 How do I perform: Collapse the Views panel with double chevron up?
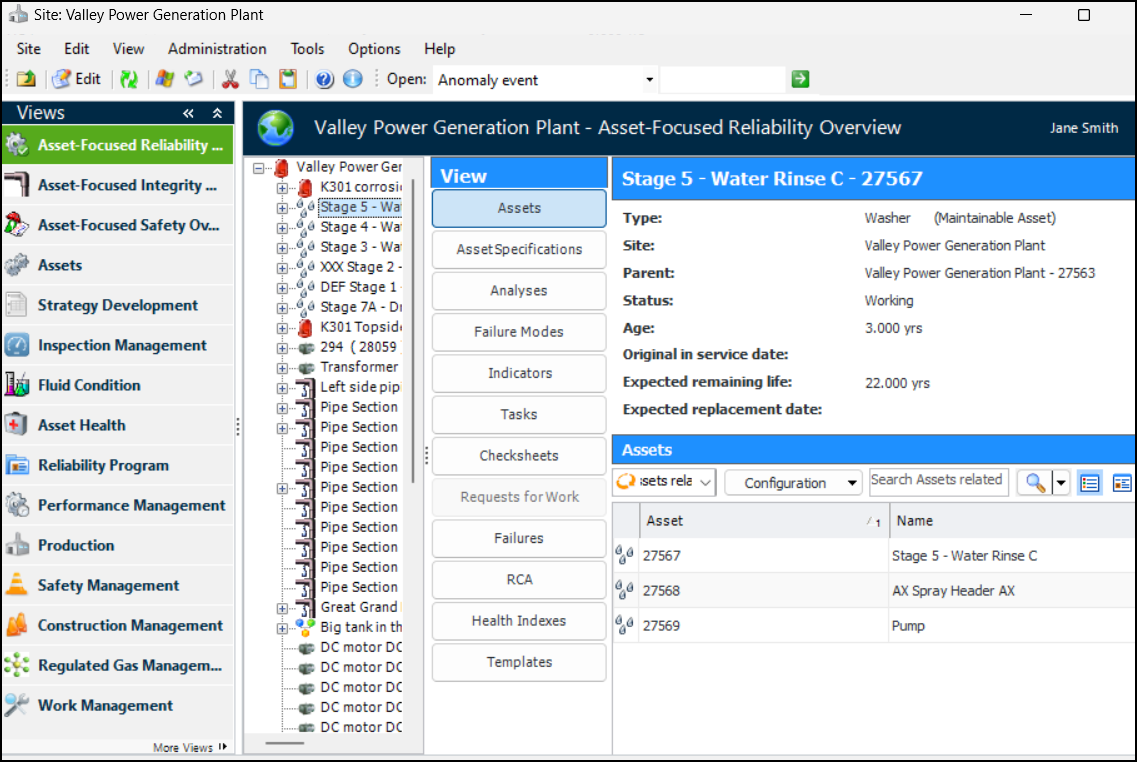pos(217,114)
